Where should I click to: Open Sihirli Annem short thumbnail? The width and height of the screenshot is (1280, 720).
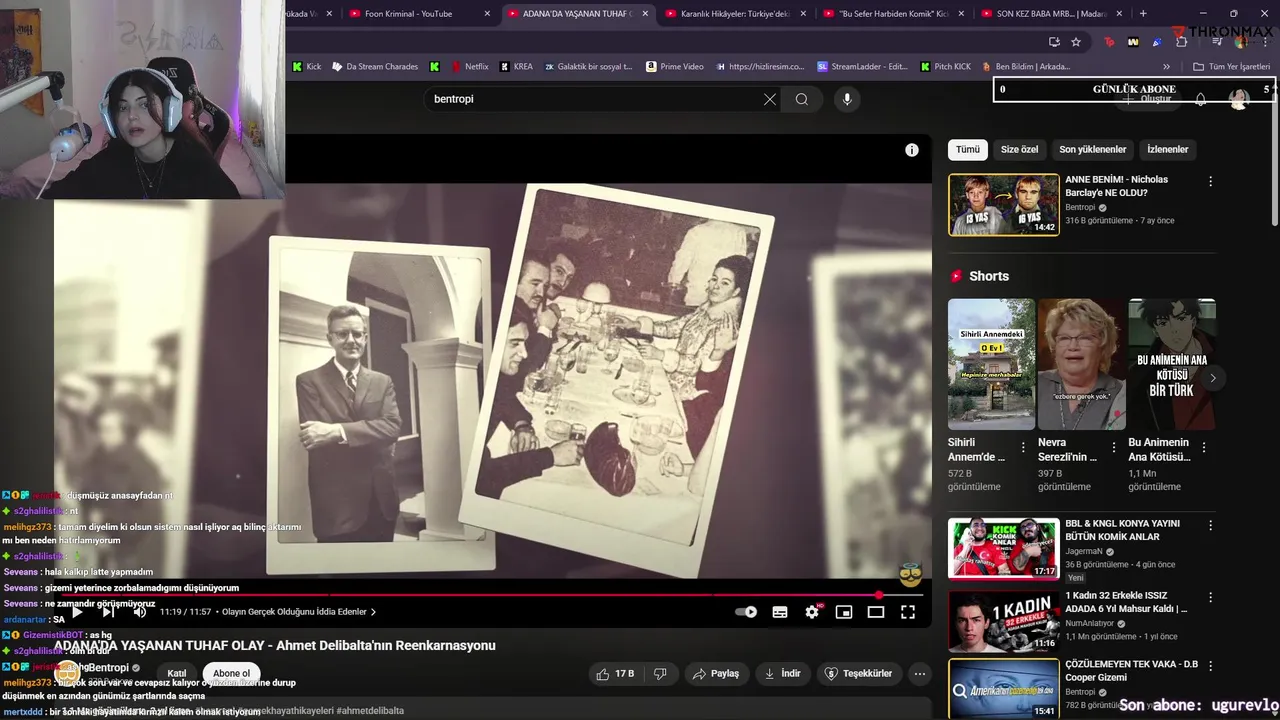coord(992,364)
